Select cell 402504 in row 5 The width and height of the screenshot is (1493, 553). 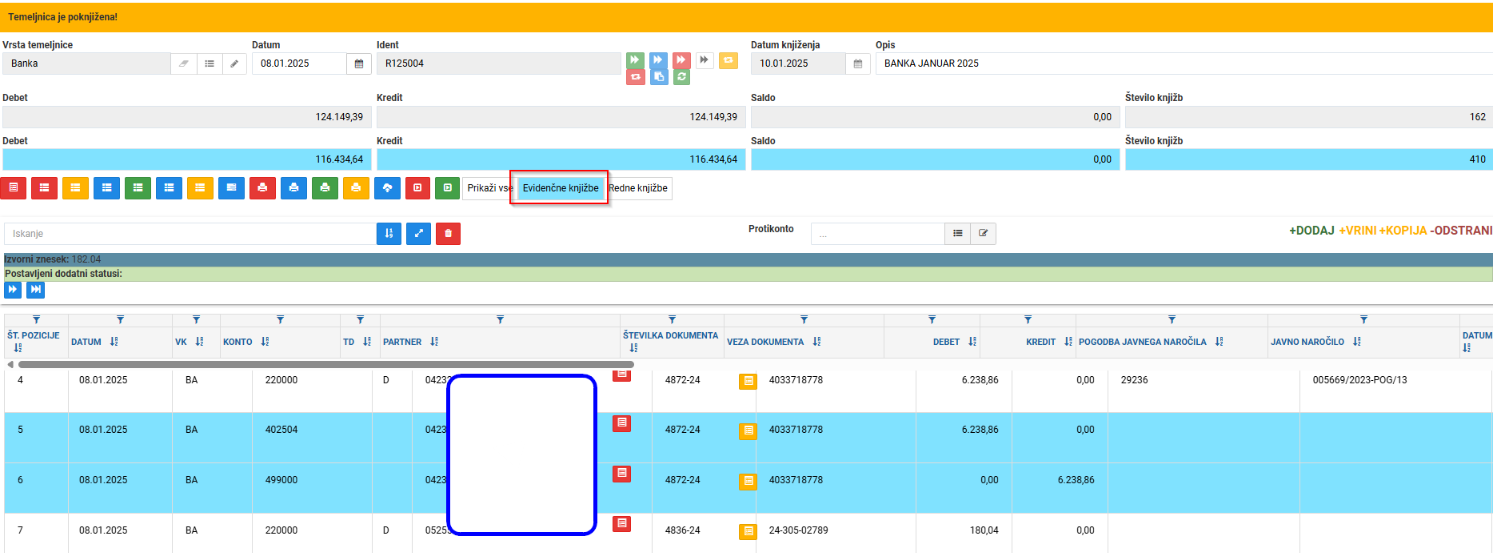coord(281,429)
